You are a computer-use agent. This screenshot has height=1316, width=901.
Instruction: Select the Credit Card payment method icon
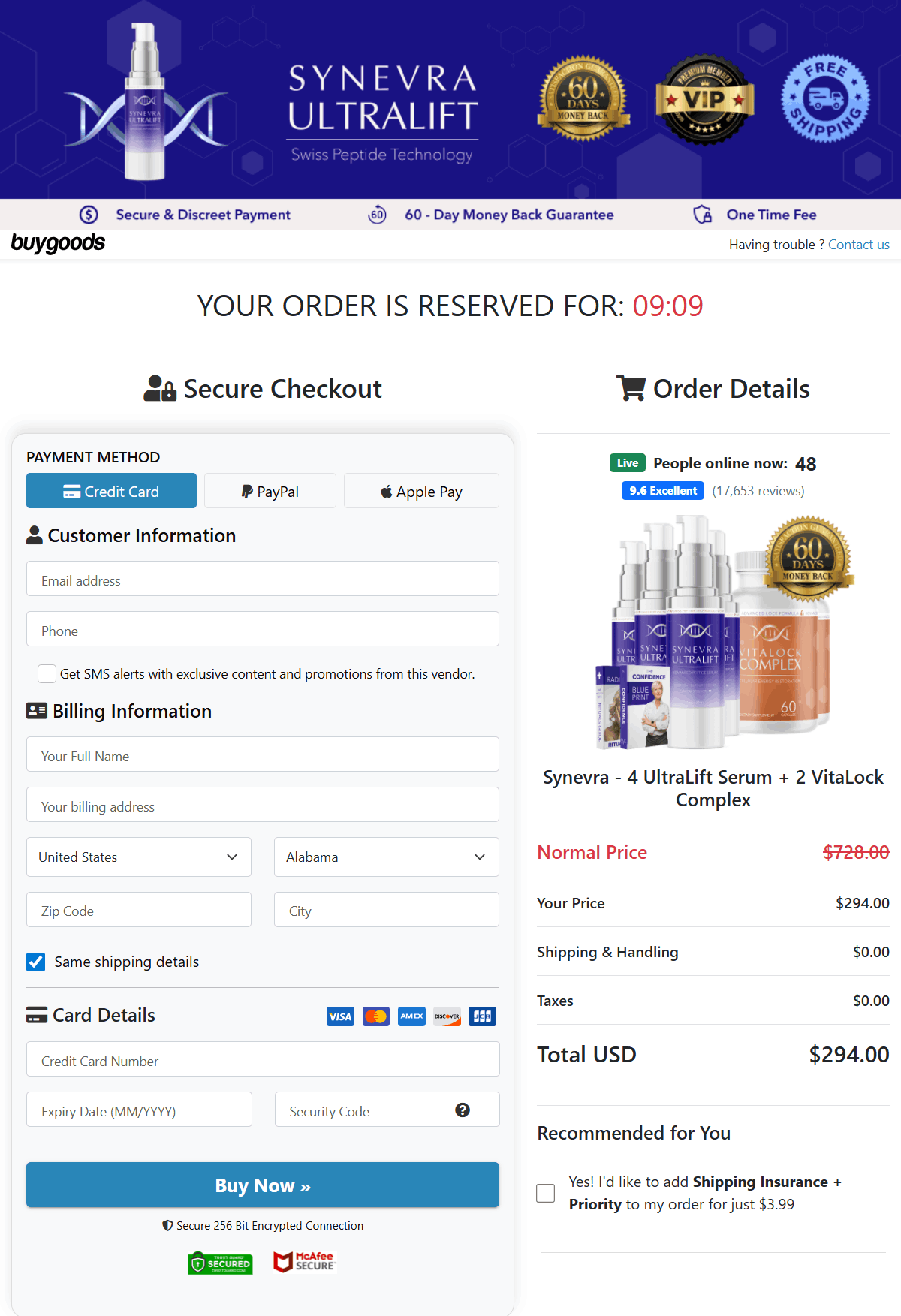click(71, 491)
